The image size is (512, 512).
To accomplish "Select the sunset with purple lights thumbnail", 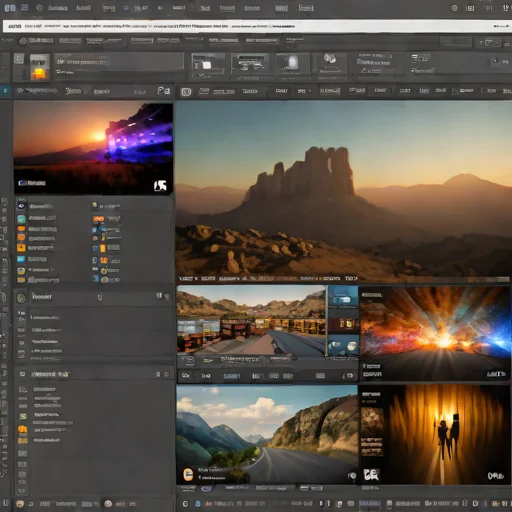I will tap(93, 149).
